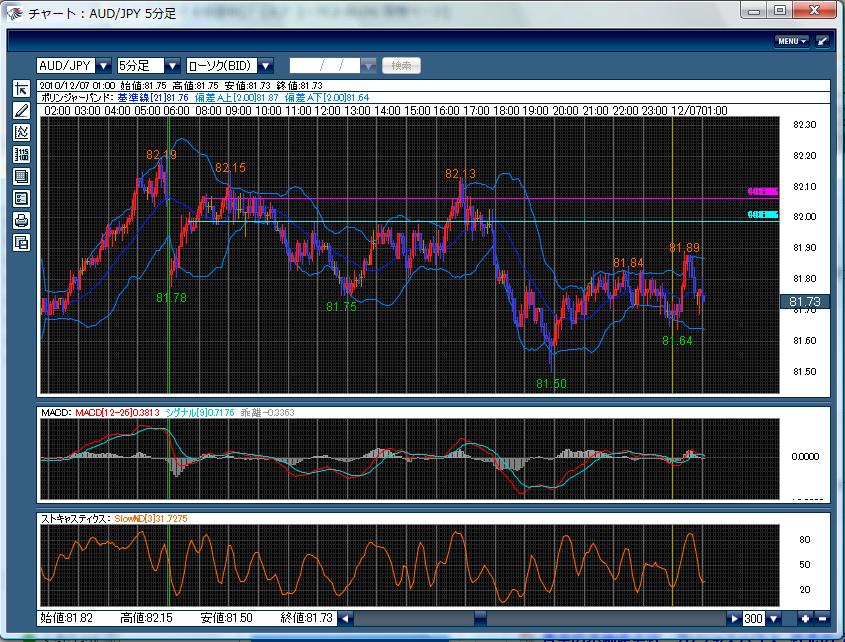This screenshot has width=845, height=642.
Task: Select the pencil drawing tool
Action: click(22, 111)
